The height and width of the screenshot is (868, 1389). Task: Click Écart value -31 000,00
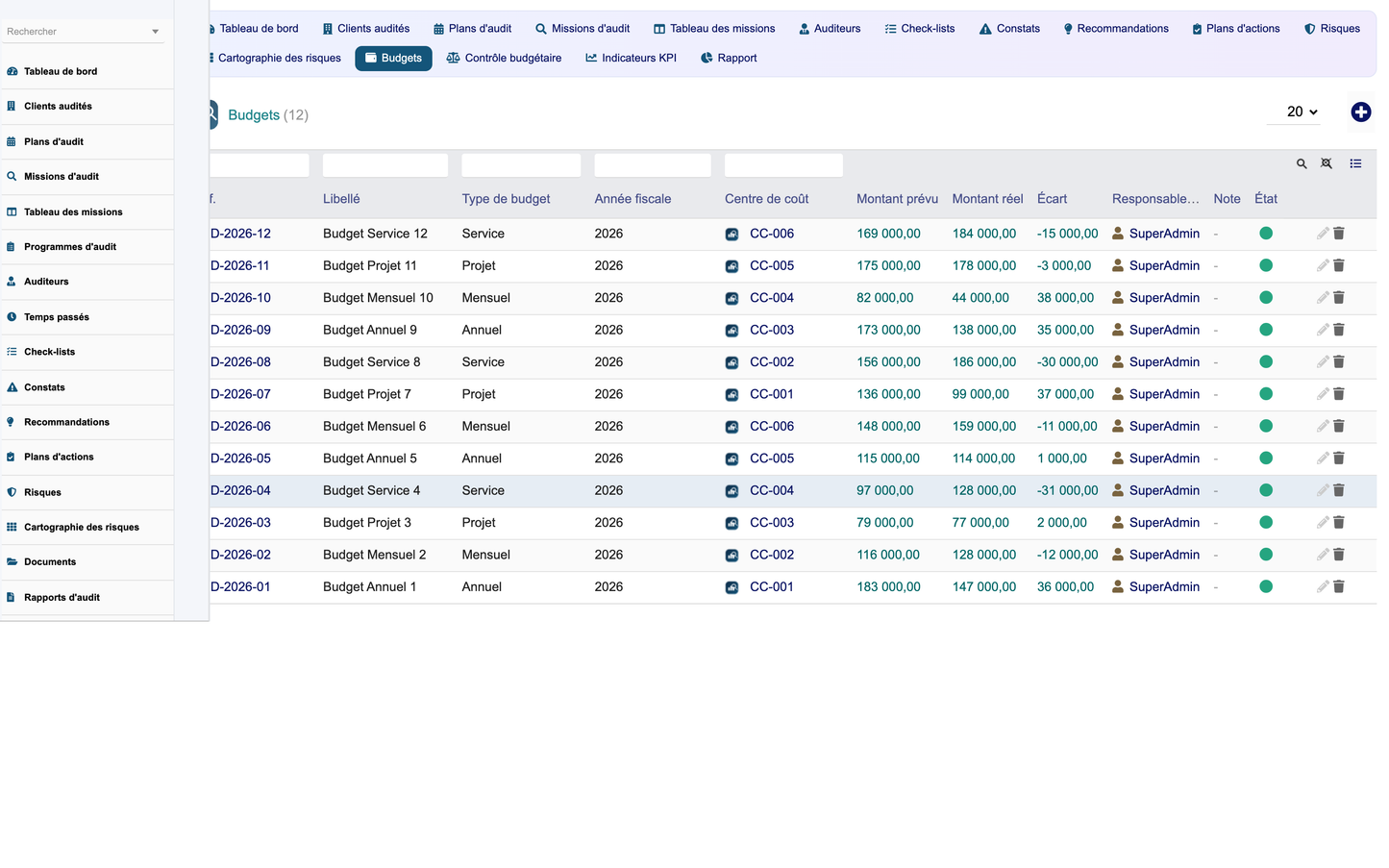pos(1067,490)
